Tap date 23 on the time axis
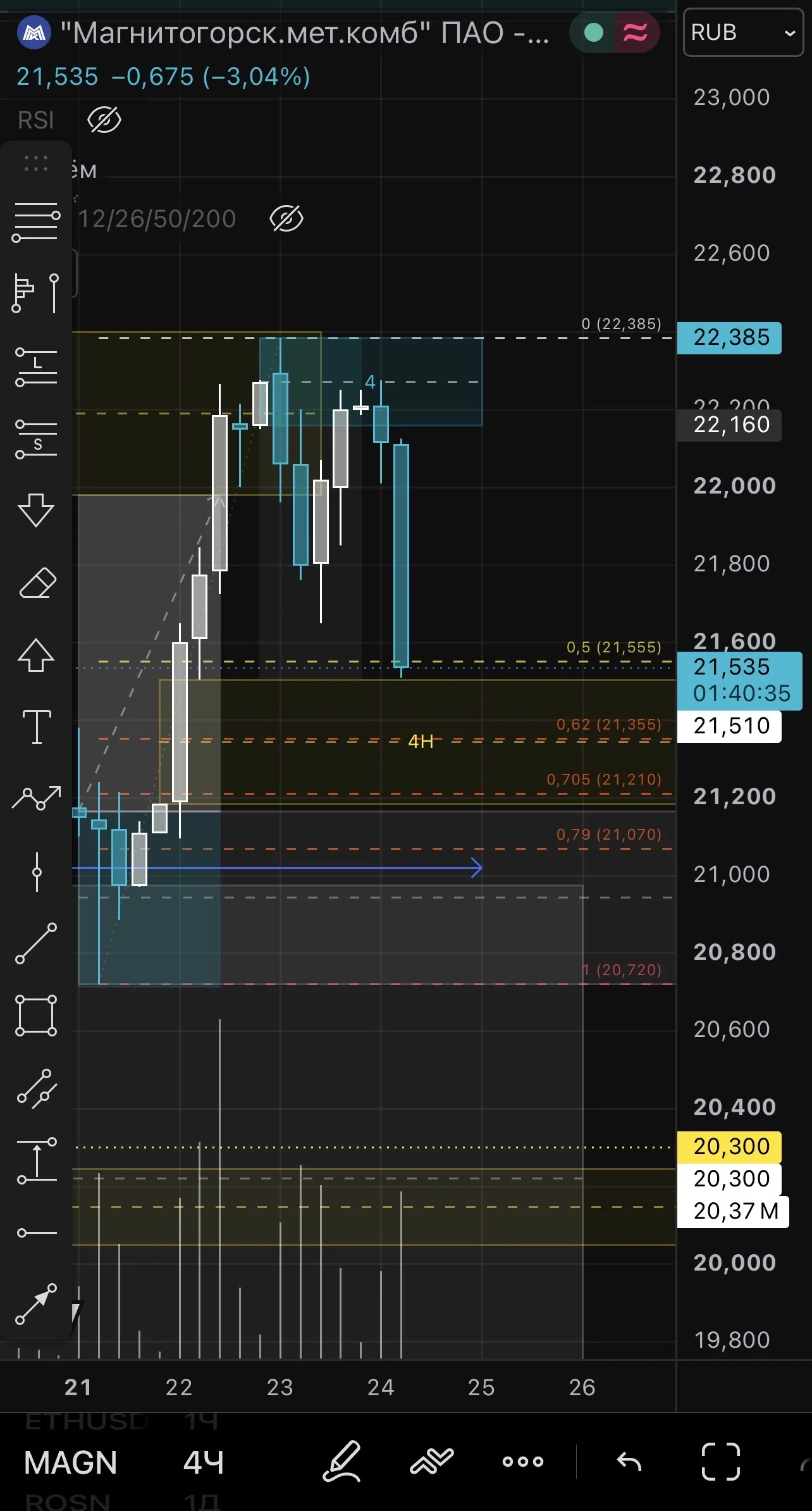Screen dimensions: 812x1511 pos(280,1387)
